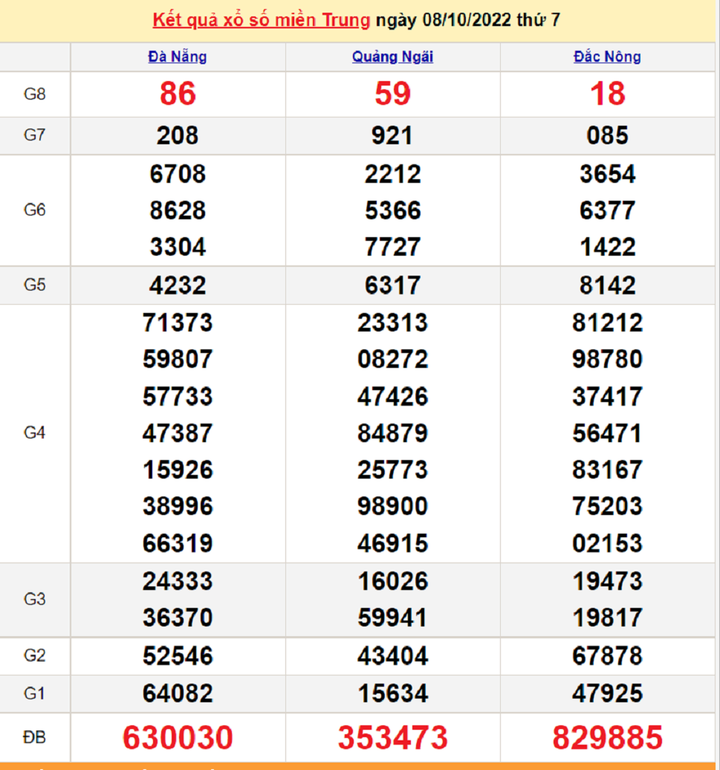The width and height of the screenshot is (720, 770).
Task: Click the red G8 number 86
Action: [177, 94]
